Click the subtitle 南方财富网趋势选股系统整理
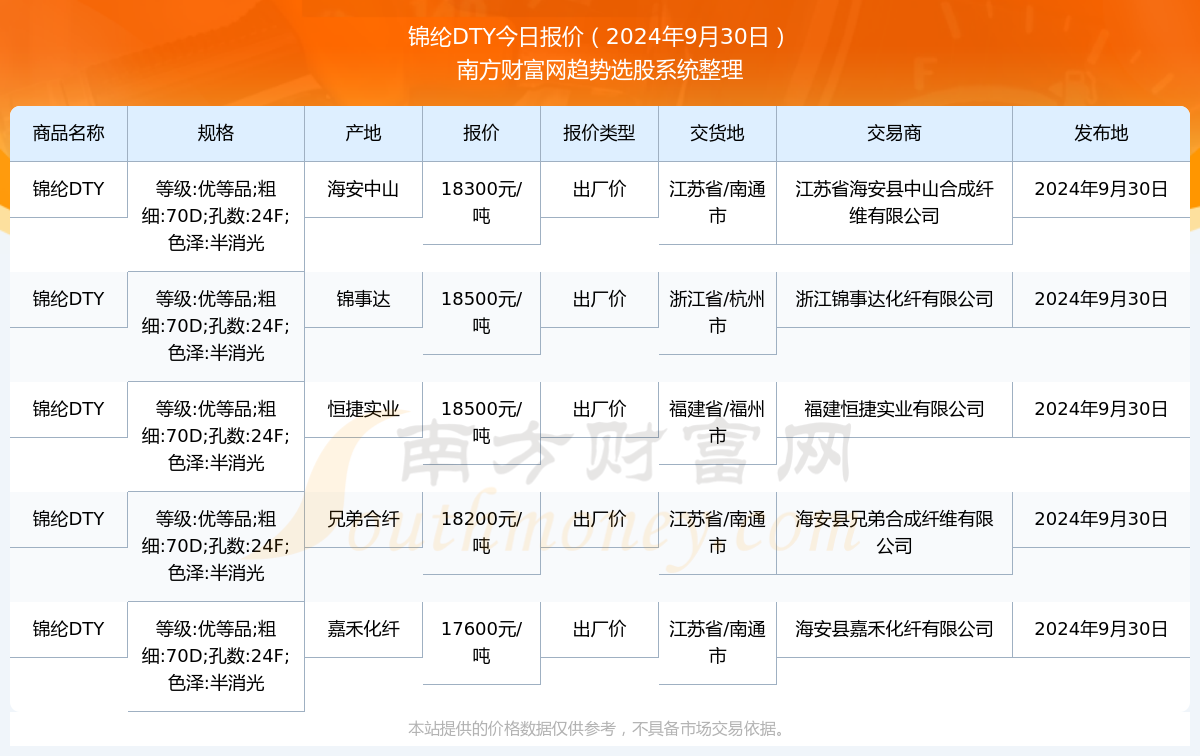The height and width of the screenshot is (756, 1200). [x=600, y=70]
